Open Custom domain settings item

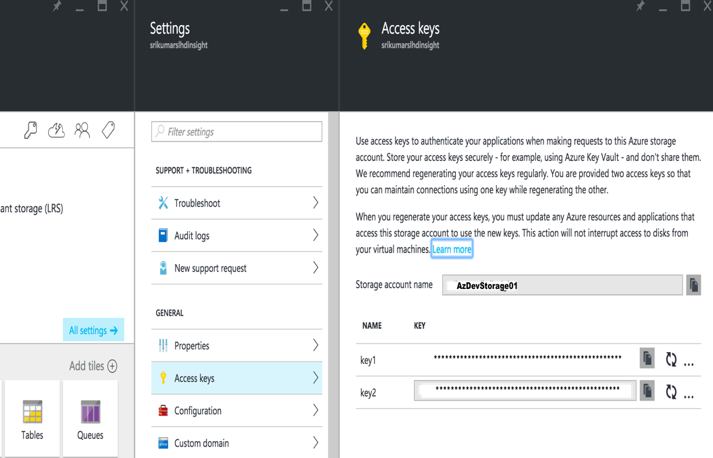click(x=236, y=443)
